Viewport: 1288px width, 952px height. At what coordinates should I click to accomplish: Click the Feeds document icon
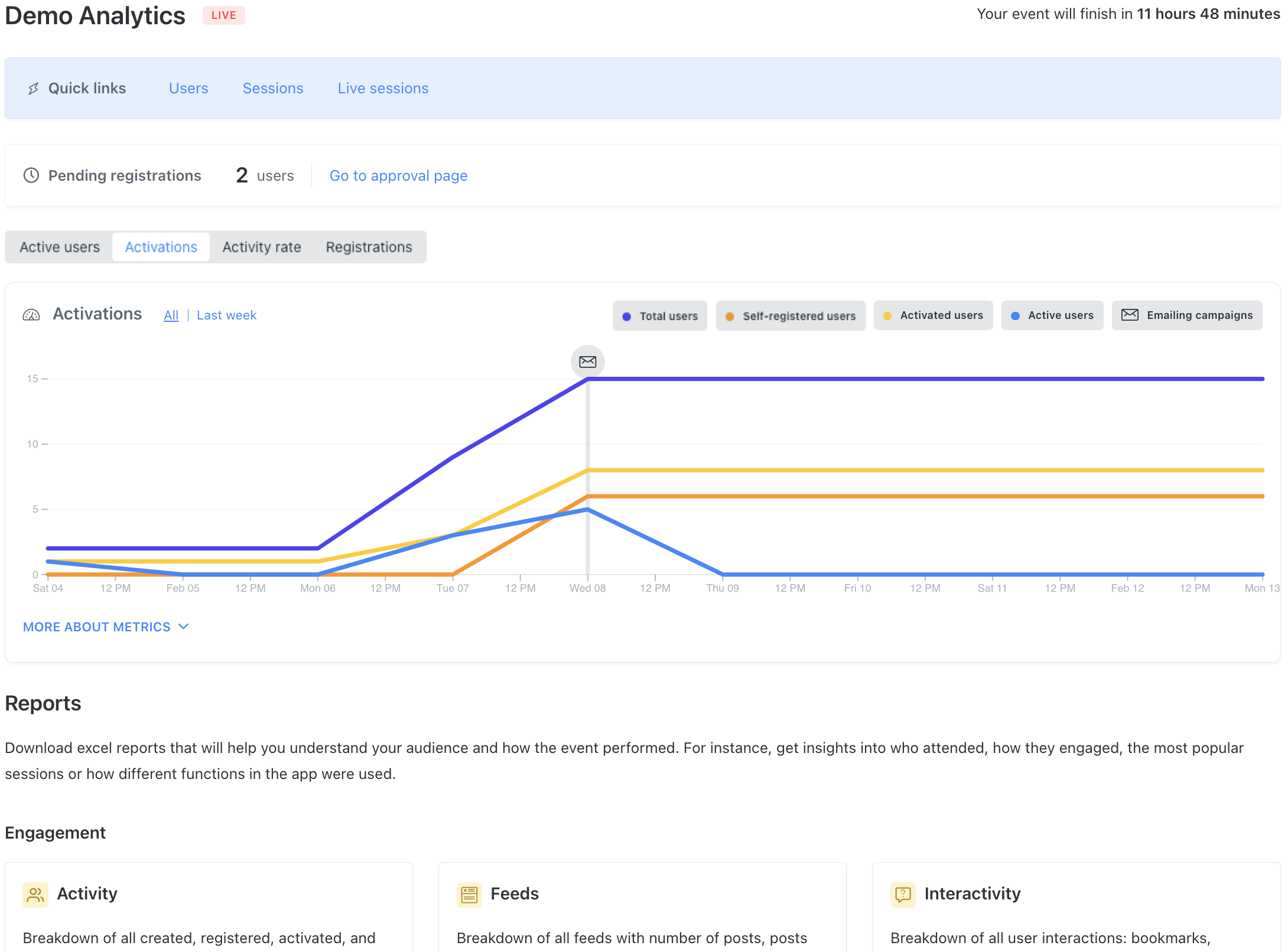point(468,894)
